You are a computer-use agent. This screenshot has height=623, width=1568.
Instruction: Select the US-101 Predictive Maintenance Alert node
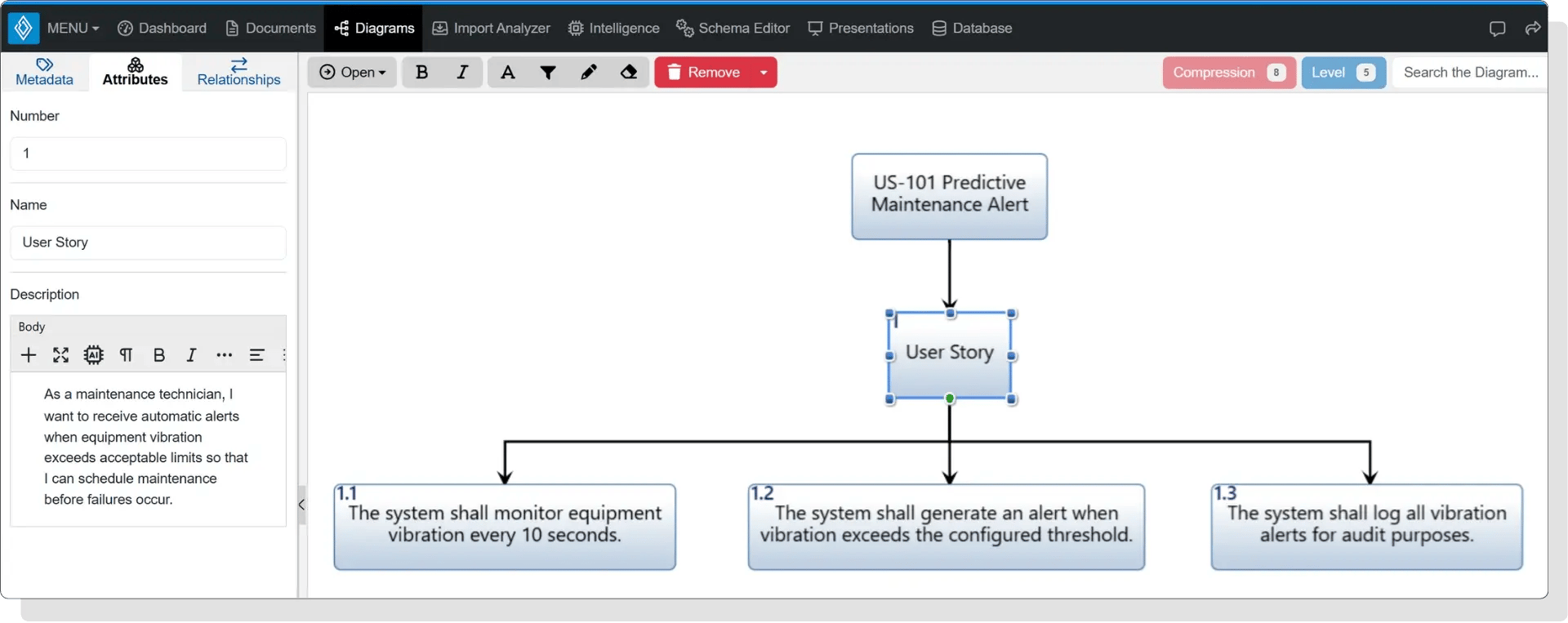tap(949, 196)
